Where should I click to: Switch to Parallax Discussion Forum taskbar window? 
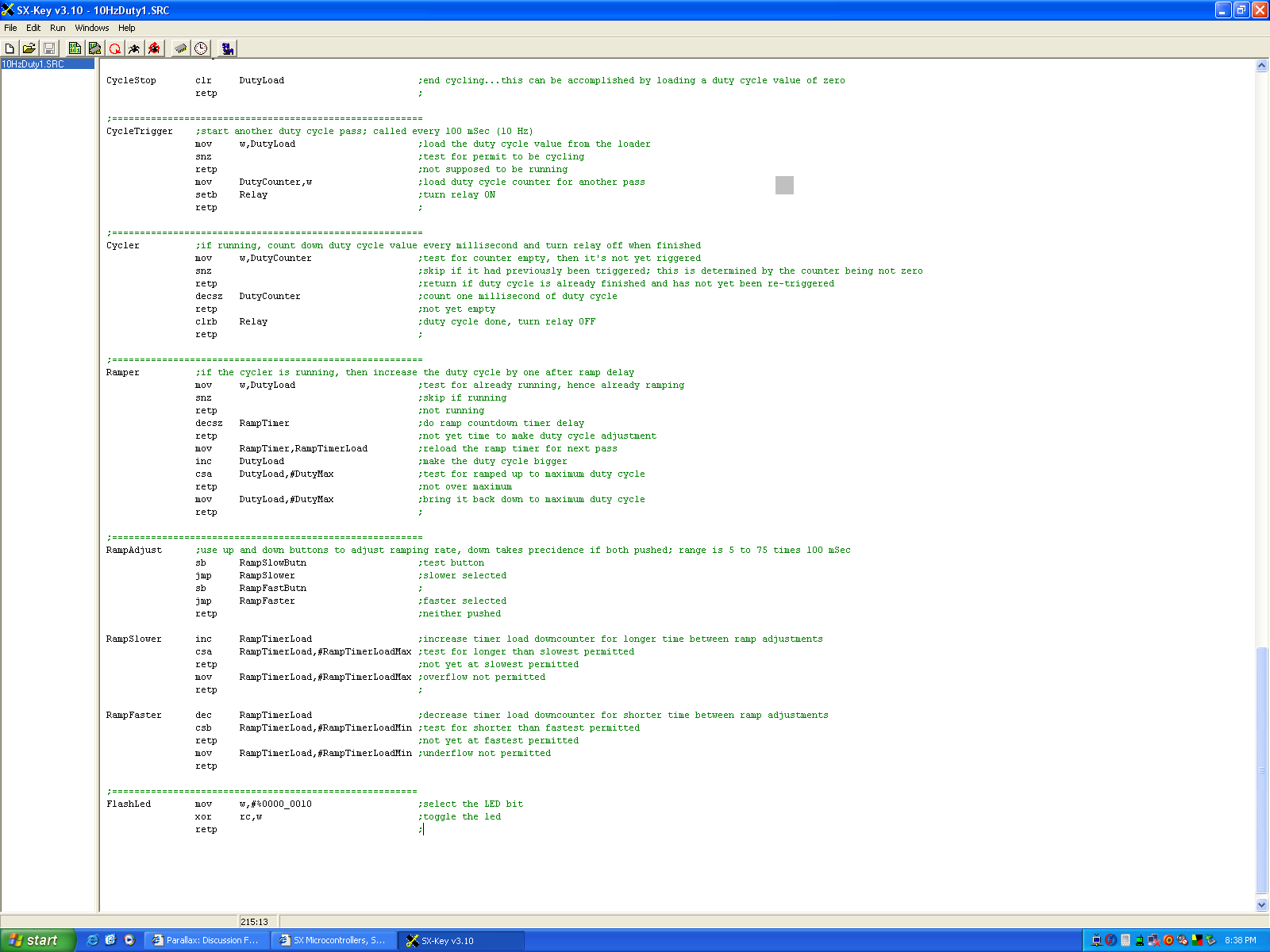pos(206,940)
